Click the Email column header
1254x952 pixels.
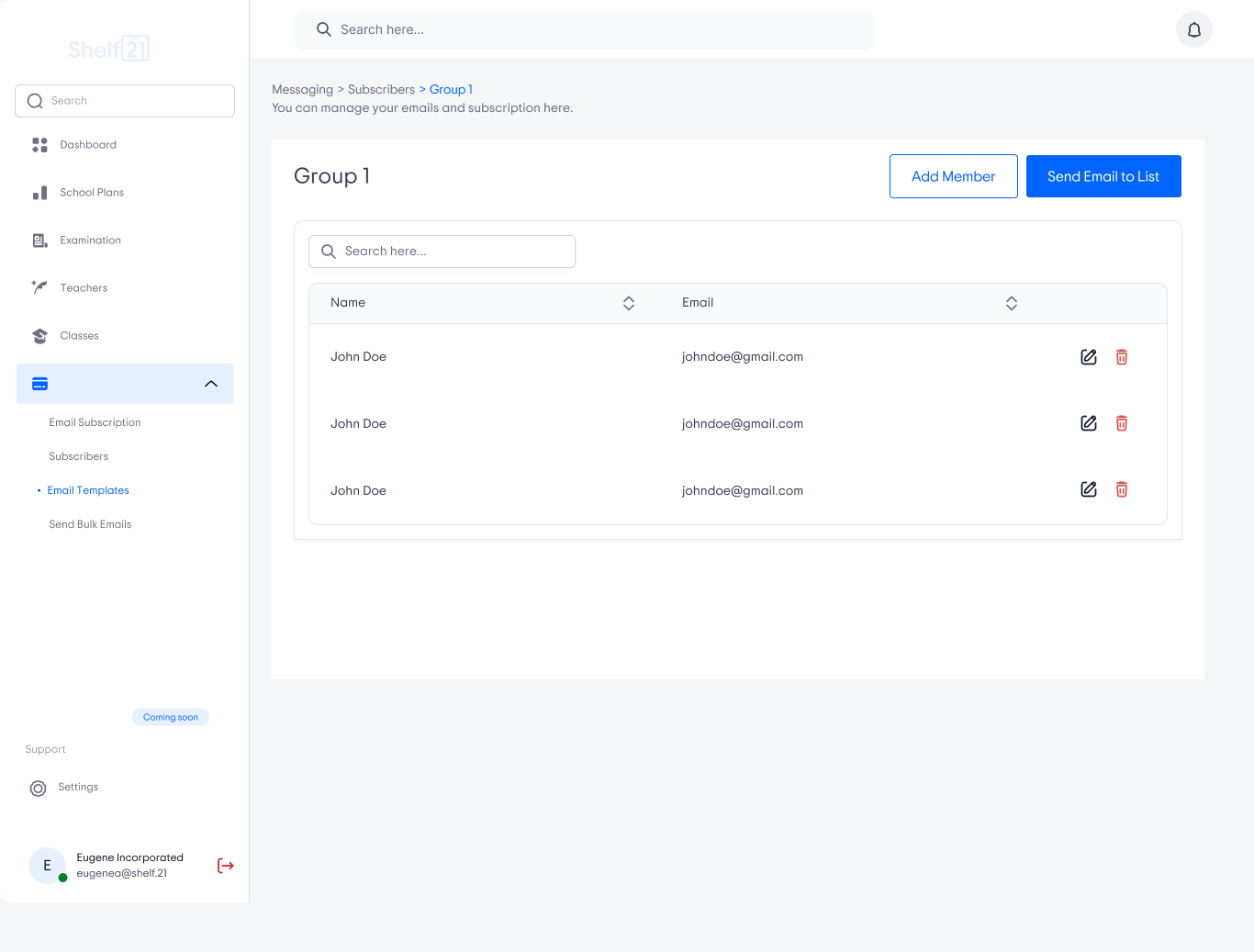(698, 303)
